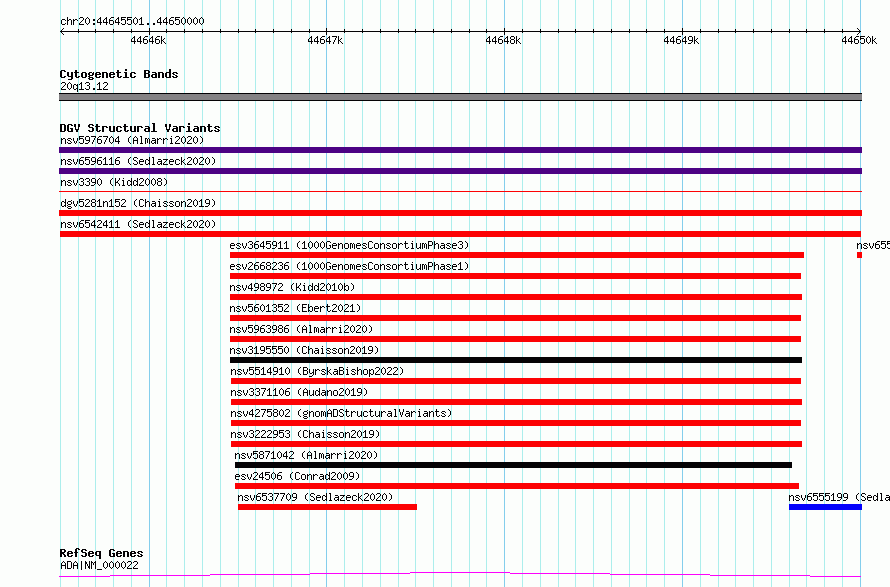Open the nsv3390 (Kidd2008) label
This screenshot has width=890, height=587.
114,182
